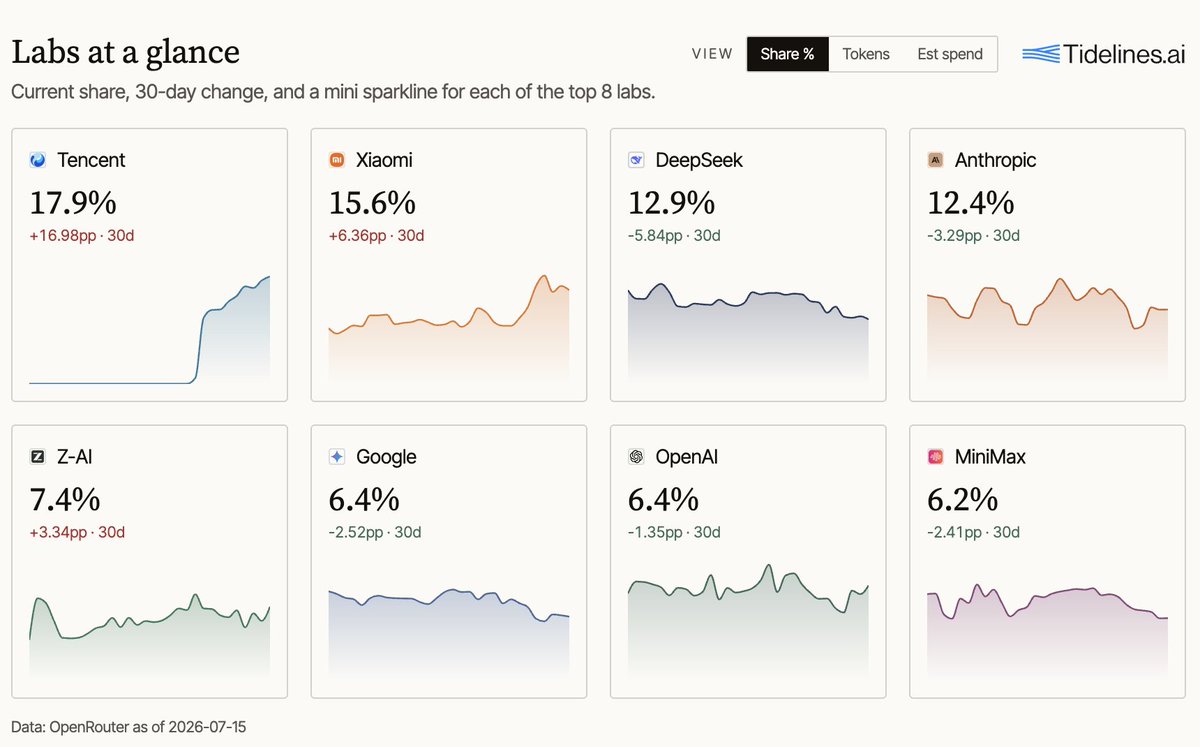The width and height of the screenshot is (1200, 747).
Task: Switch view to Tokens
Action: click(866, 54)
